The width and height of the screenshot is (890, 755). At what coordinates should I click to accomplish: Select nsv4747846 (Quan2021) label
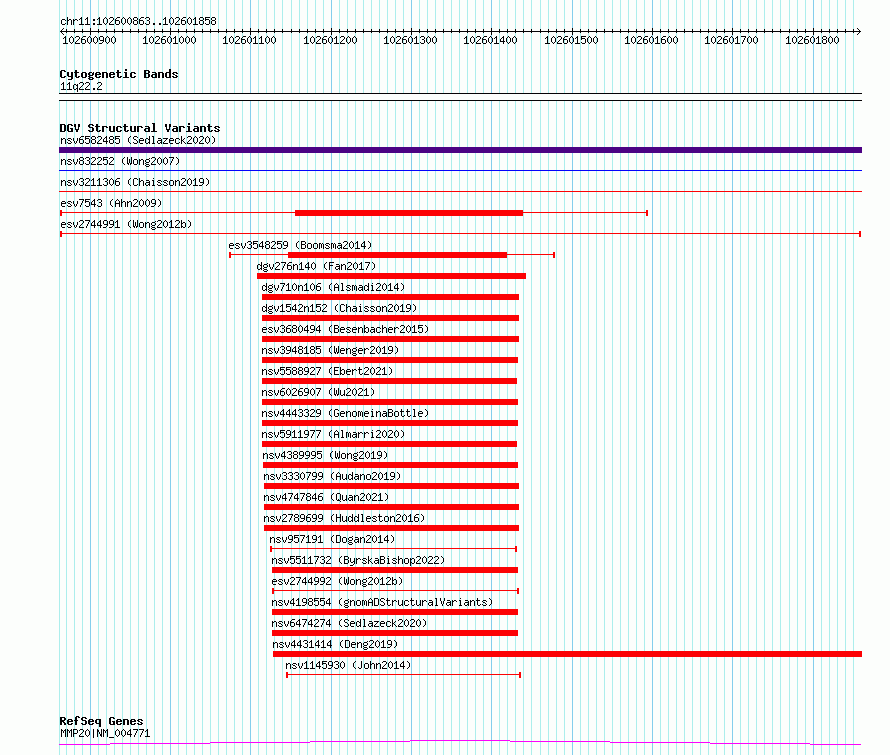point(326,497)
